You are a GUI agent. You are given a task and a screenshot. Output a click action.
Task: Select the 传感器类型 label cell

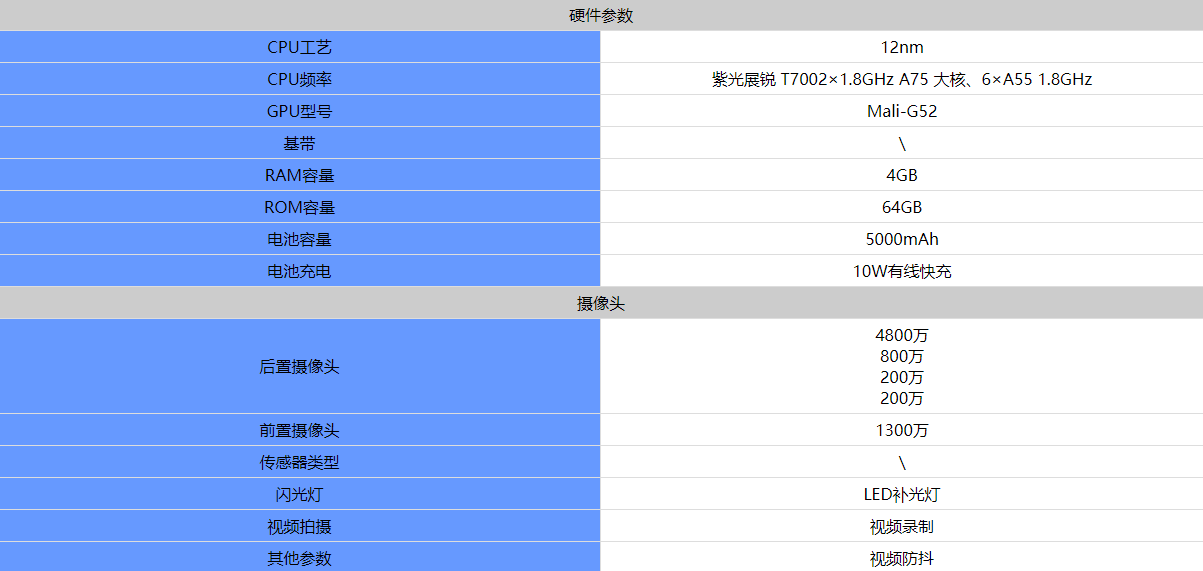(x=300, y=462)
